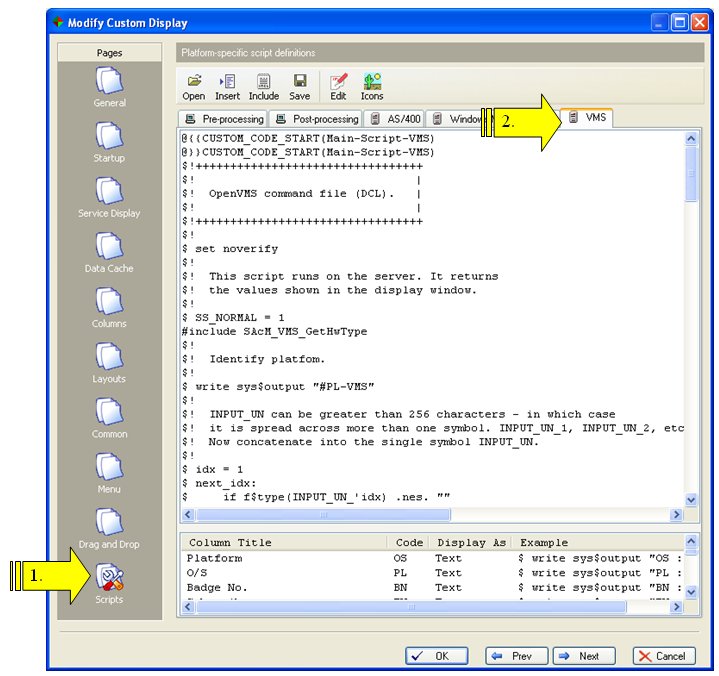Image resolution: width=719 pixels, height=676 pixels.
Task: Click the Next button
Action: pos(579,656)
